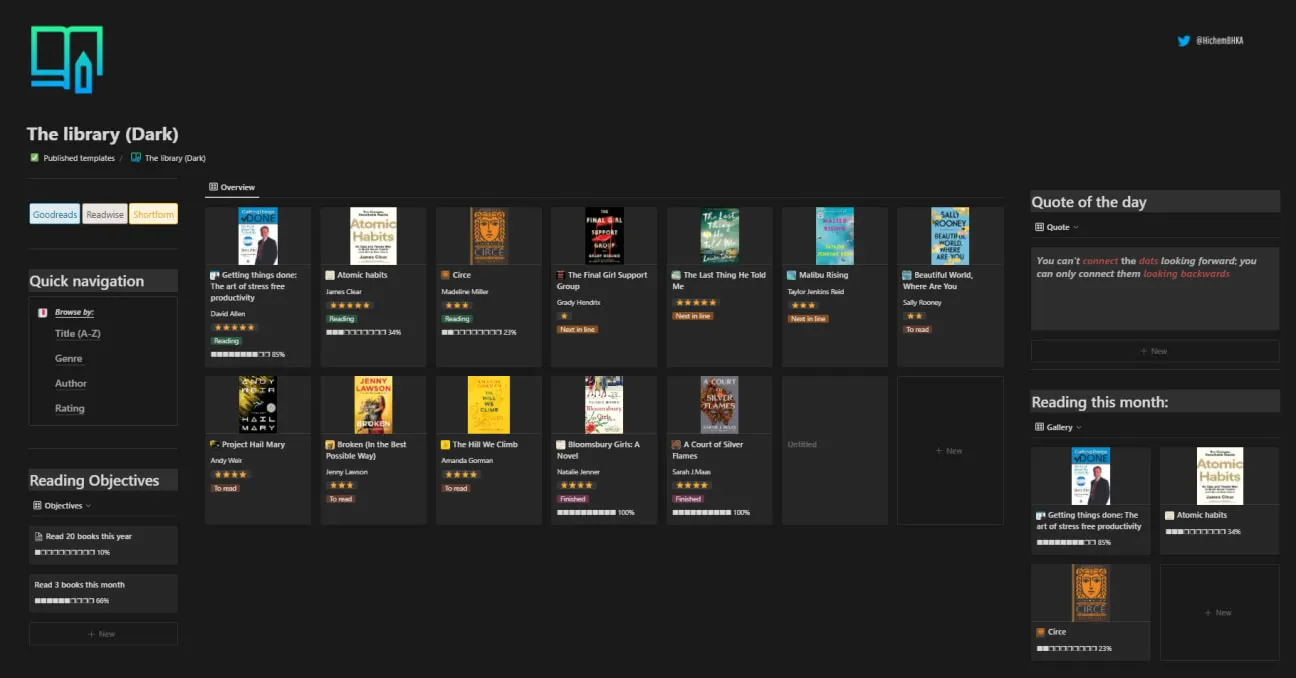Add new quote with + New button
Viewport: 1296px width, 678px height.
[1155, 351]
